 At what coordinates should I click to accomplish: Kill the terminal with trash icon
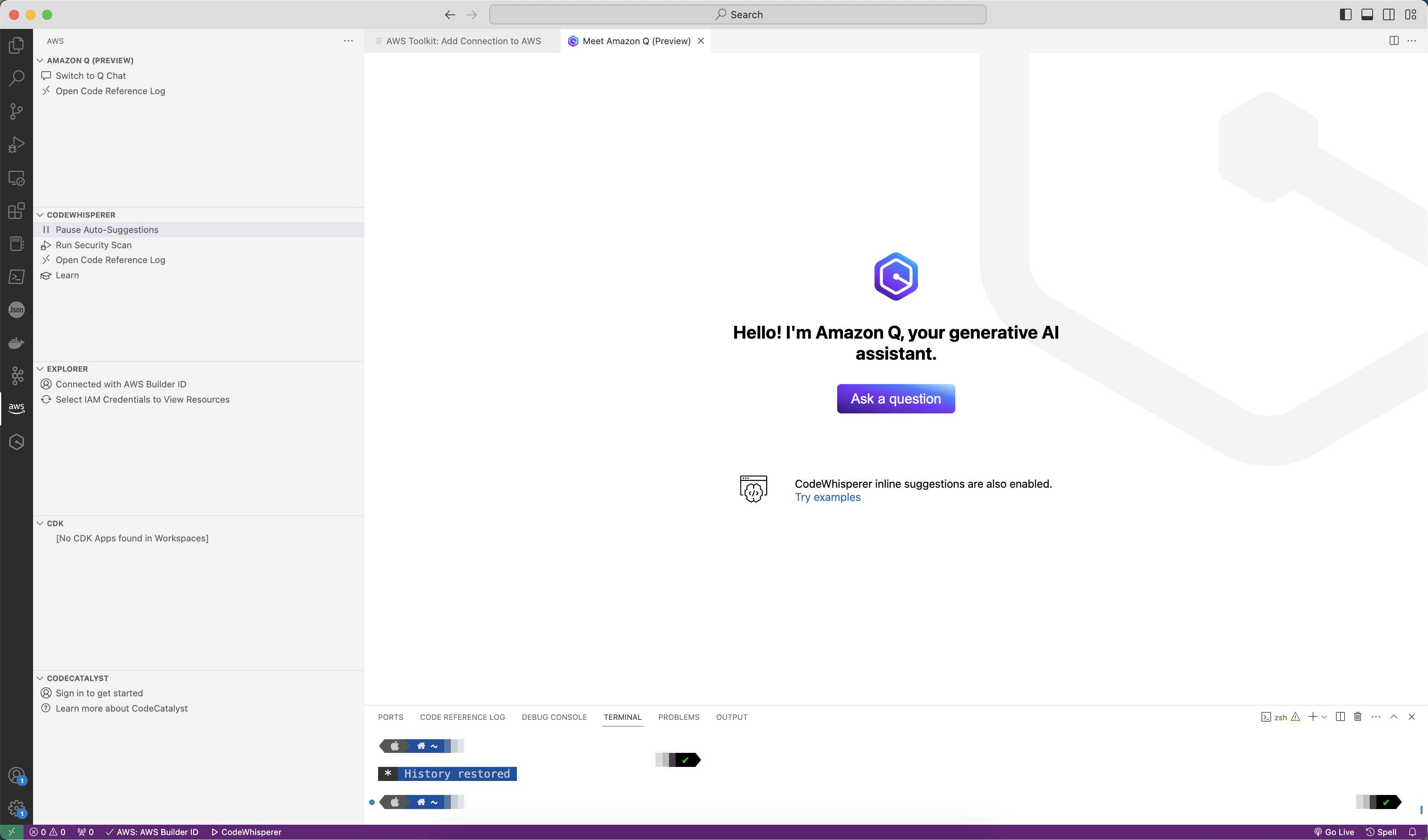point(1358,717)
